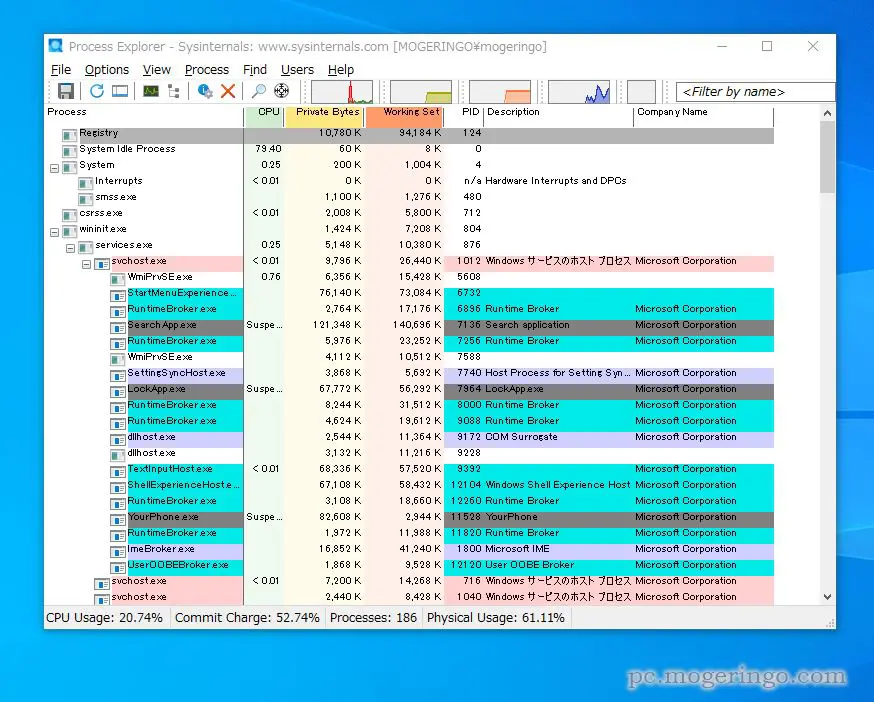This screenshot has height=702, width=874.
Task: Click the StartMenuExperience process icon
Action: (118, 296)
